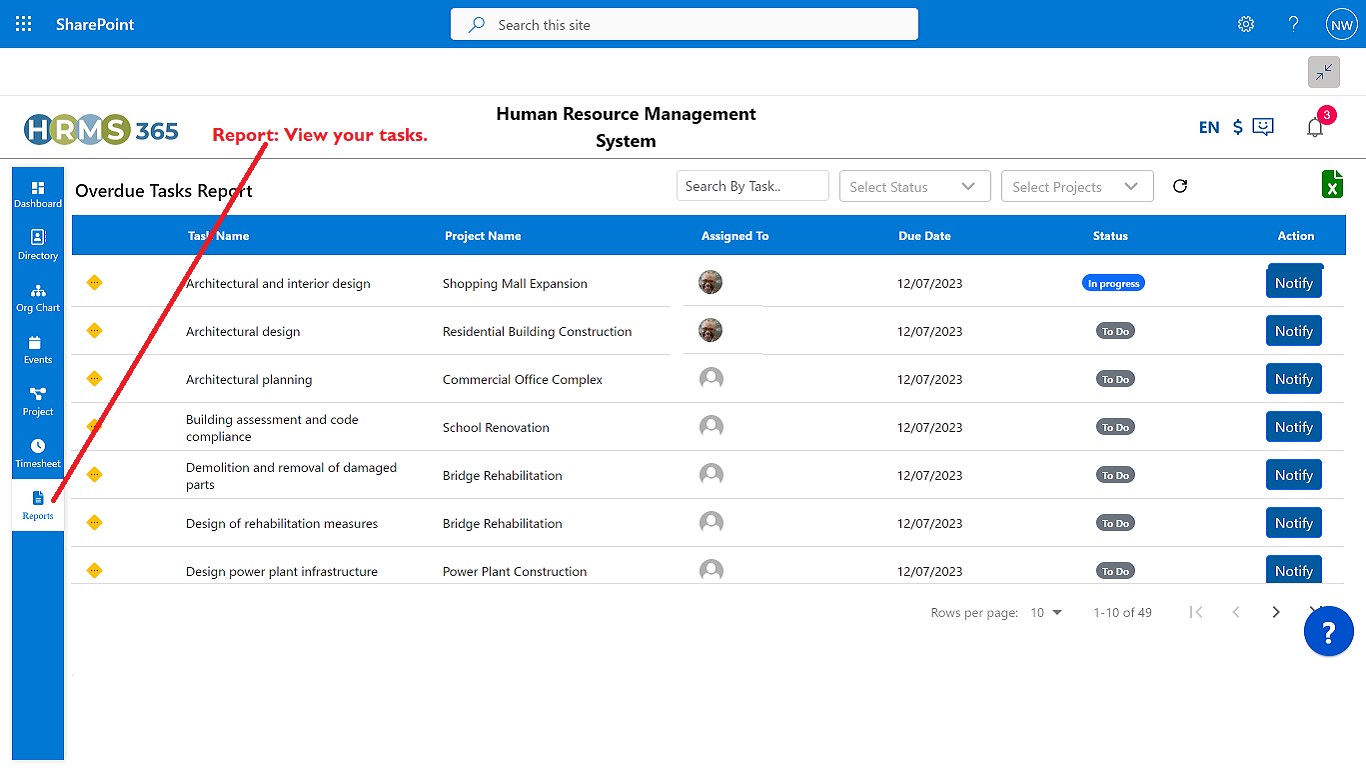Click the refresh icon beside filters
1366x768 pixels.
click(1180, 186)
